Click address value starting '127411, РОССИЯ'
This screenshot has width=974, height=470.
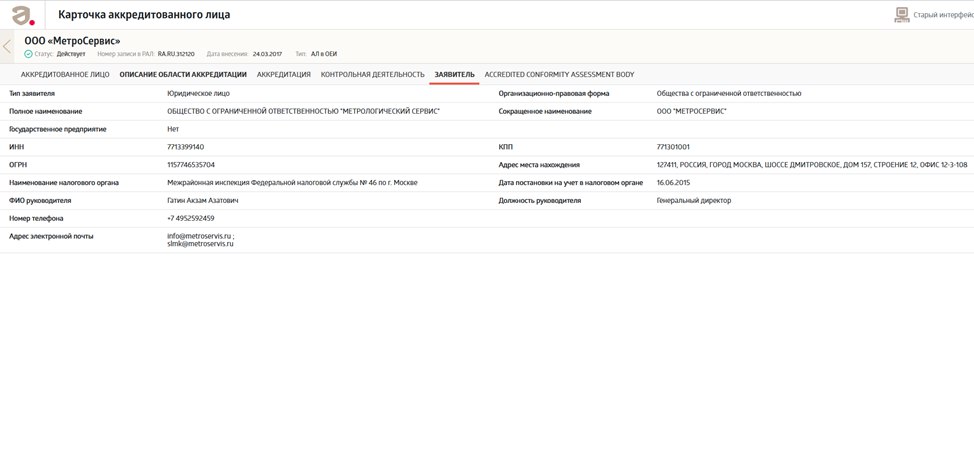812,165
